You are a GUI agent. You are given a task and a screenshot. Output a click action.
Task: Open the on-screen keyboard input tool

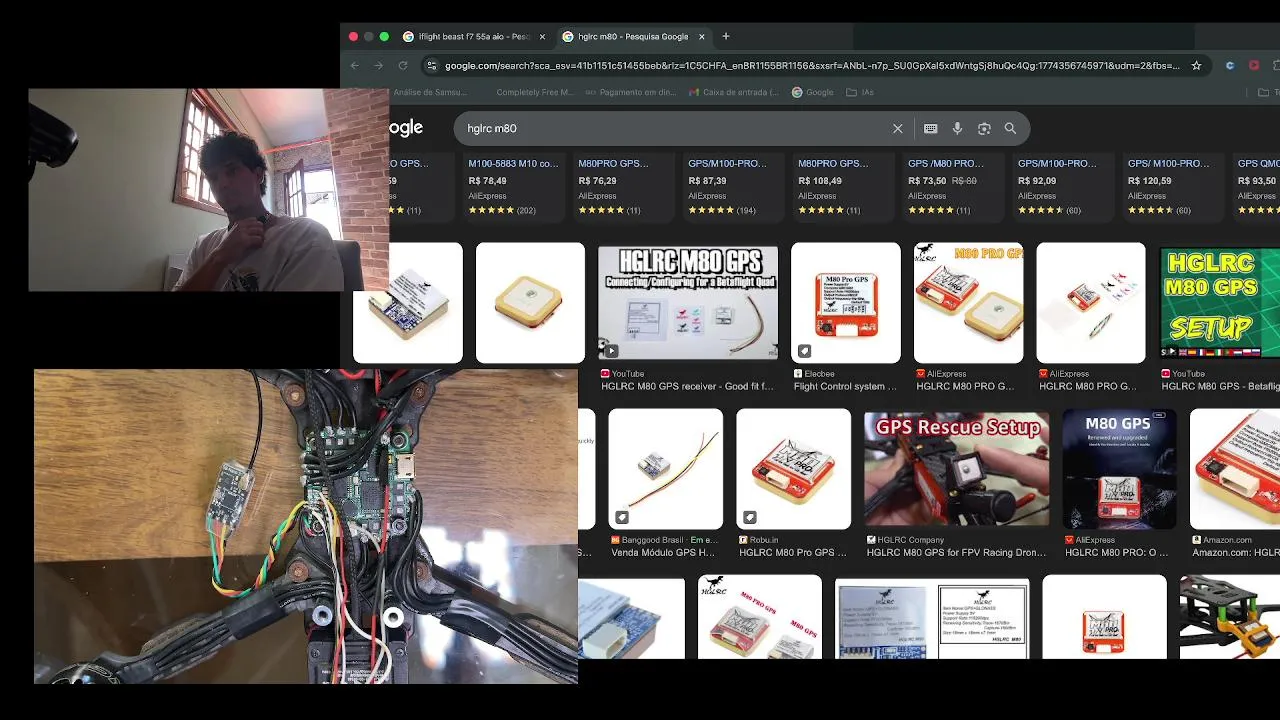pyautogui.click(x=930, y=128)
